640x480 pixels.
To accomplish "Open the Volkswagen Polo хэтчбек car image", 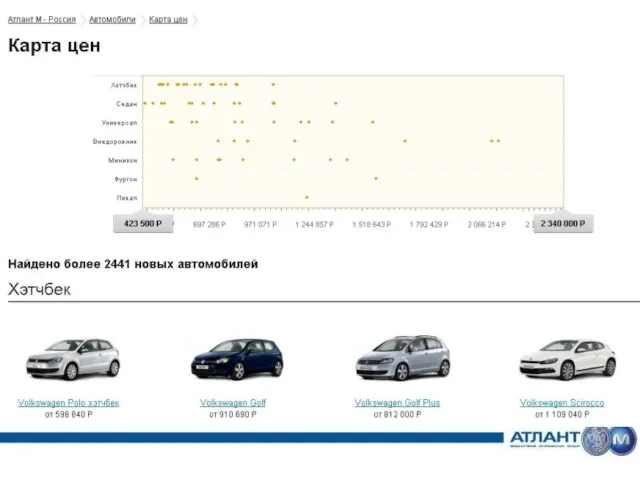I will (71, 359).
